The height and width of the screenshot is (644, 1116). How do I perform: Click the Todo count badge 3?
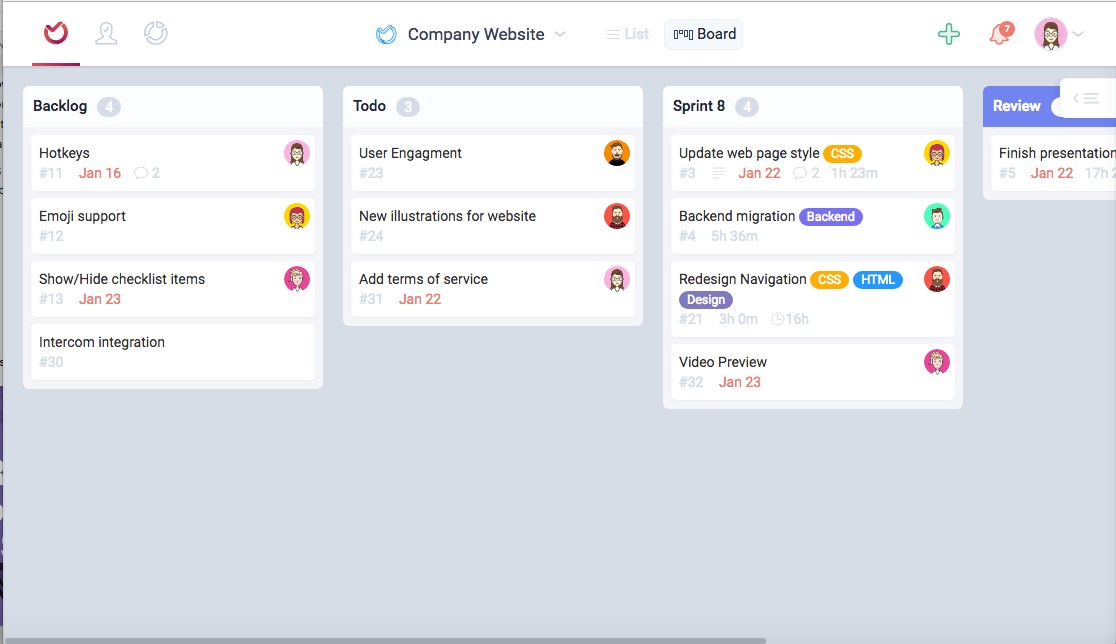[x=408, y=107]
